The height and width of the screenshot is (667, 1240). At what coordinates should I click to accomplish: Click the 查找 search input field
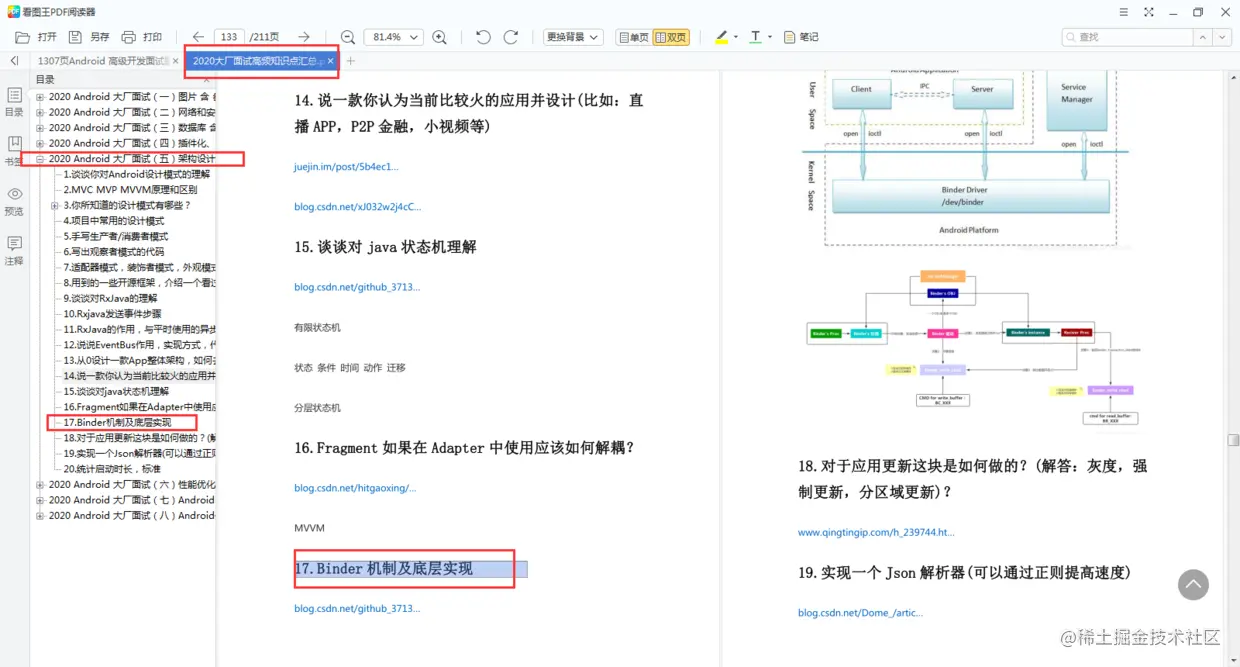coord(1127,37)
